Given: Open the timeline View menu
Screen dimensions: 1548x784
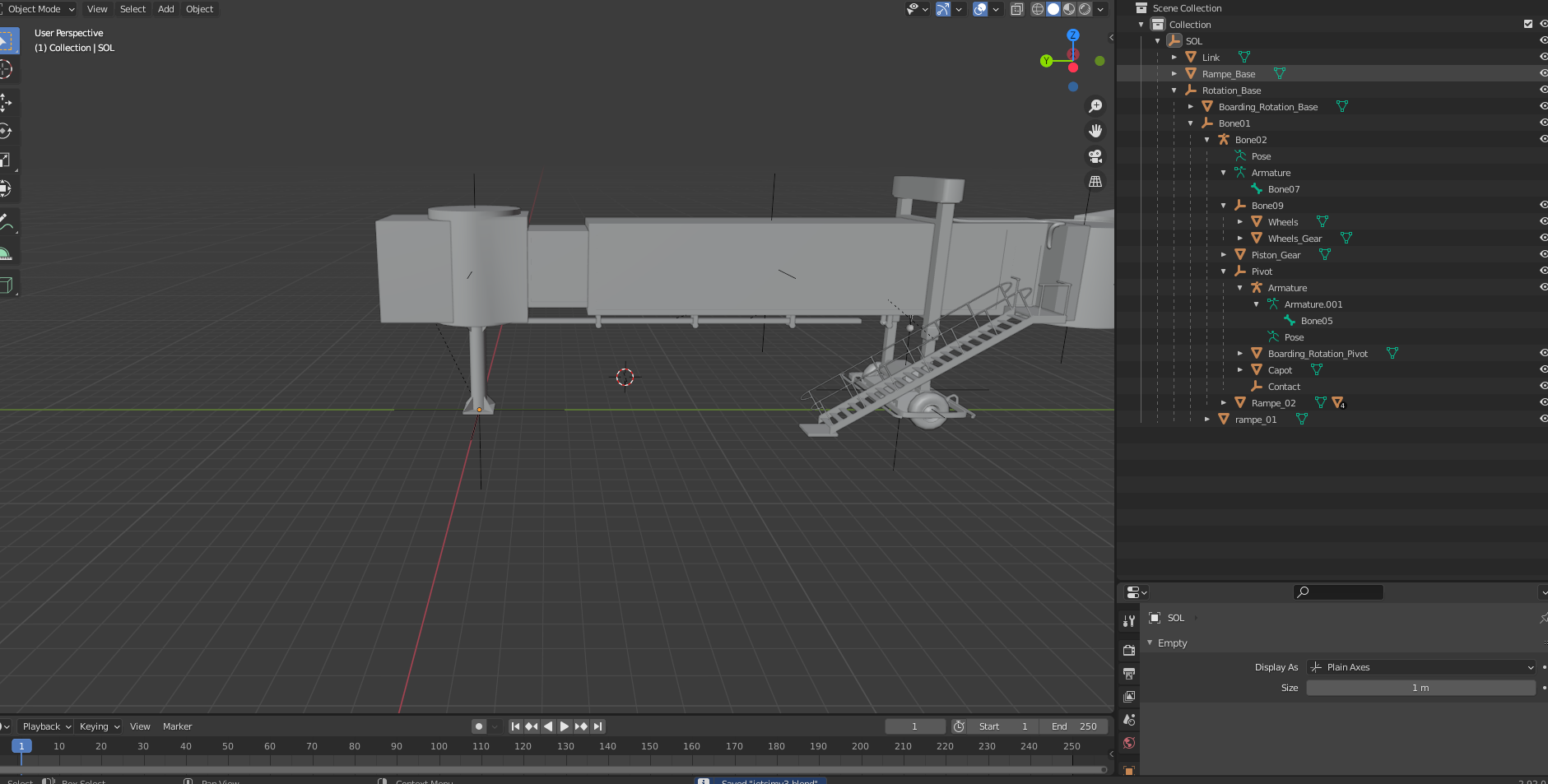Looking at the screenshot, I should pyautogui.click(x=141, y=726).
